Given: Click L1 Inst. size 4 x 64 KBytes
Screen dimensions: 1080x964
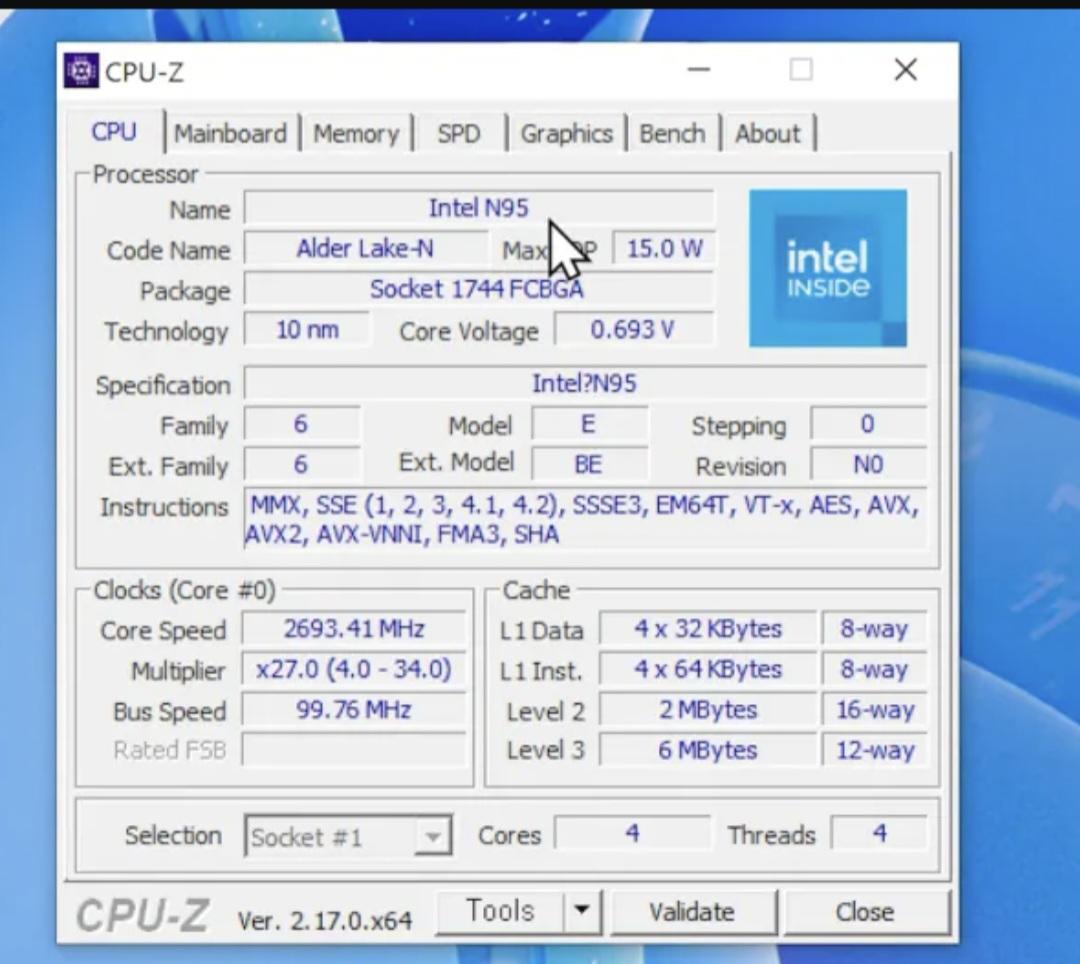Looking at the screenshot, I should [x=708, y=669].
